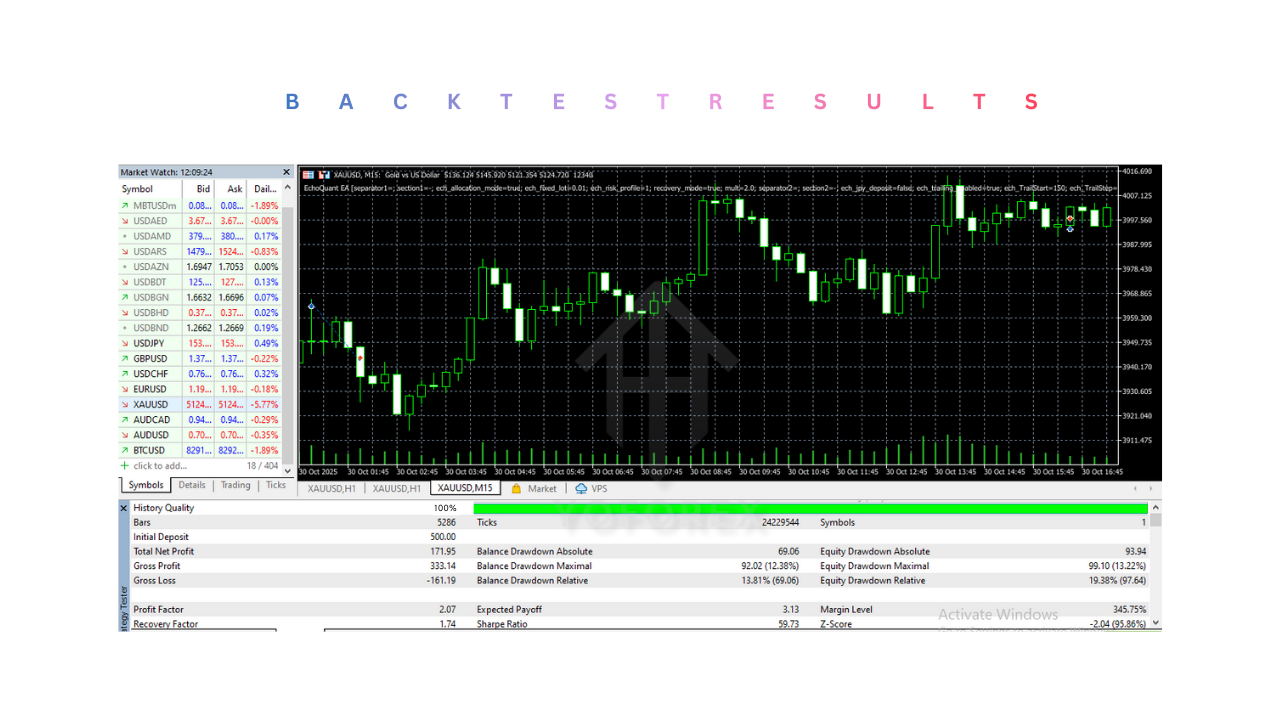Image resolution: width=1280 pixels, height=720 pixels.
Task: Close the Market Watch panel
Action: [x=285, y=171]
